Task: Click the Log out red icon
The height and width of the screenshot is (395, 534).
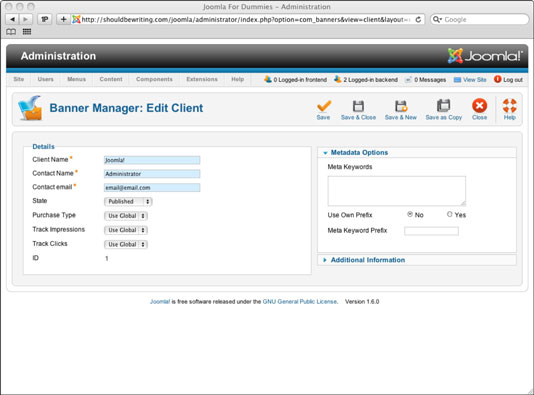Action: click(498, 79)
